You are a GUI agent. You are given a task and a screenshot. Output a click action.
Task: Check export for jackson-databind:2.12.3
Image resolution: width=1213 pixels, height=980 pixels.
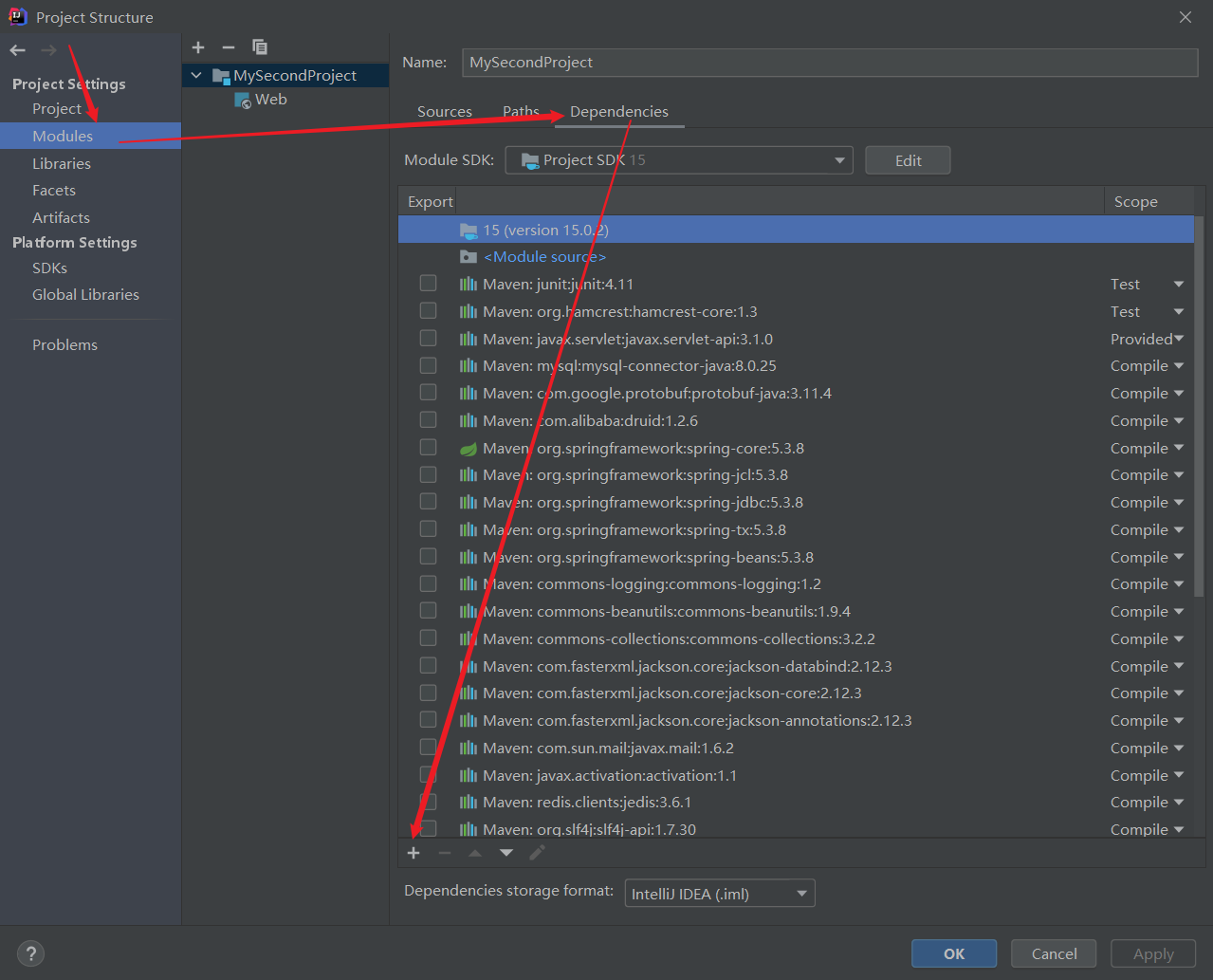[429, 666]
